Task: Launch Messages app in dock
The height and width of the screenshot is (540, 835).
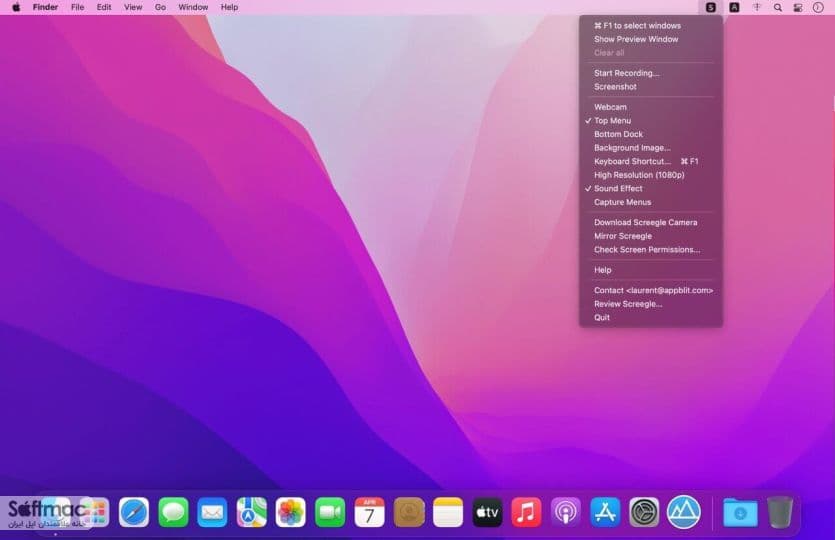Action: [173, 512]
